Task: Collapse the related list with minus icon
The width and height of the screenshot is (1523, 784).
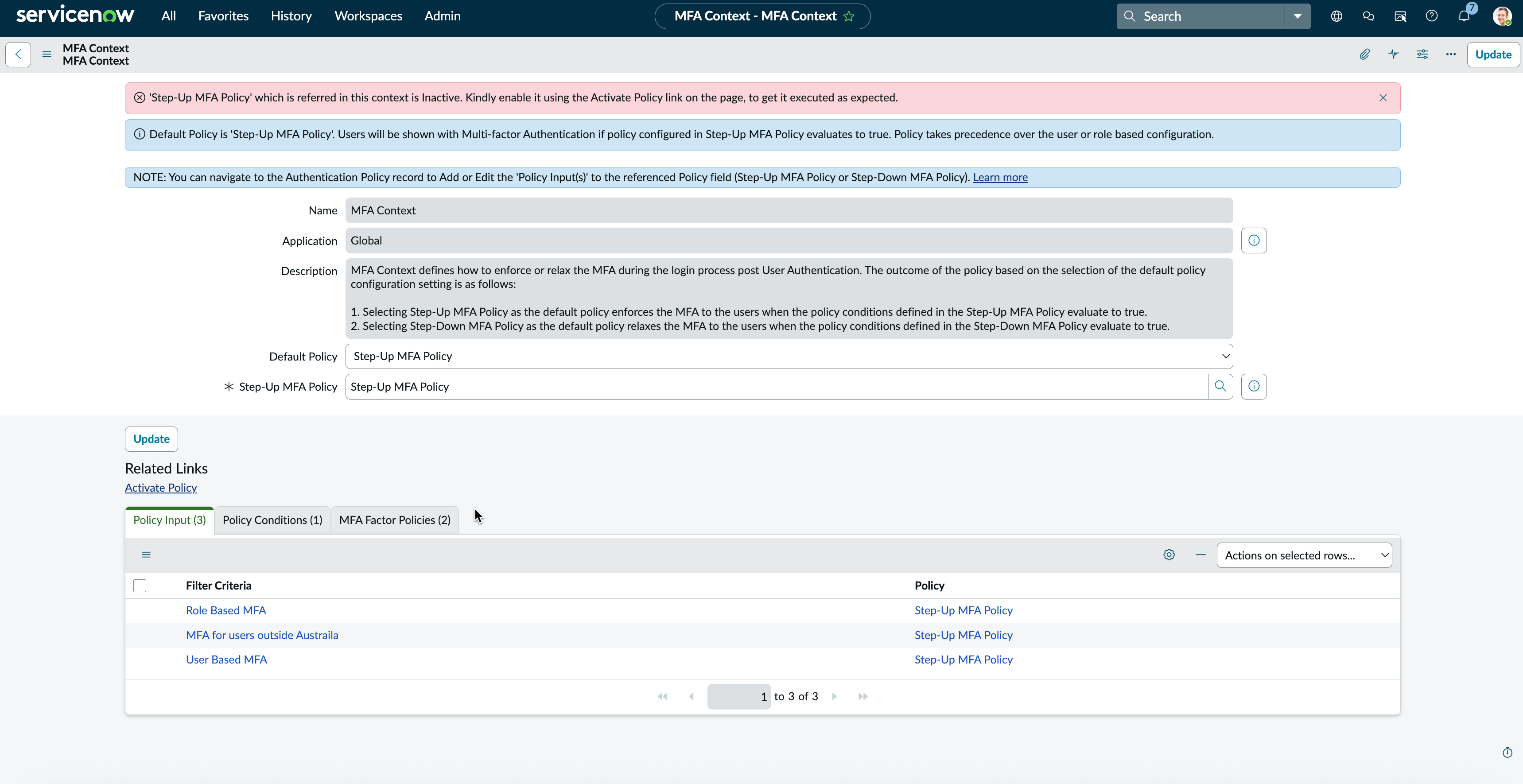Action: click(1200, 555)
